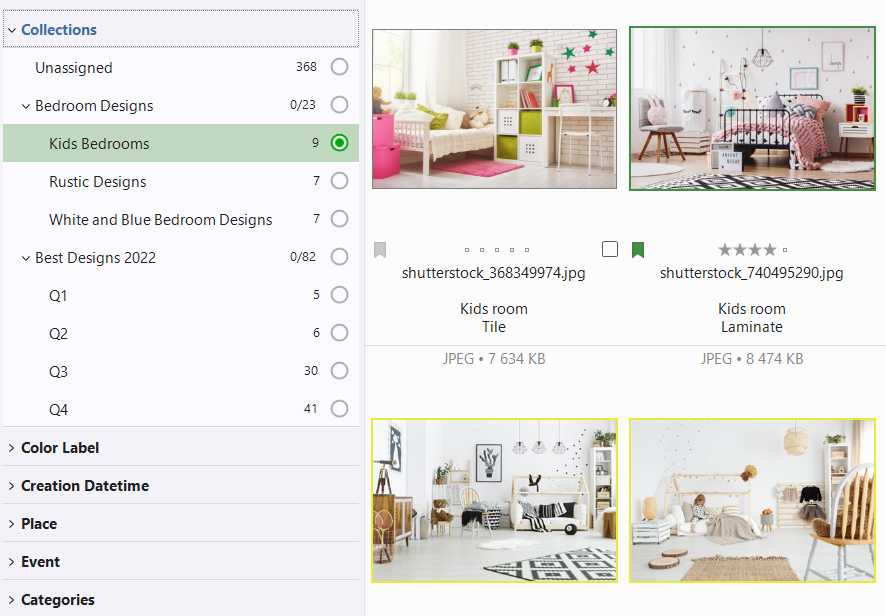
Task: Click the gray bookmark flag on shutterstock_368349974.jpg
Action: (380, 250)
